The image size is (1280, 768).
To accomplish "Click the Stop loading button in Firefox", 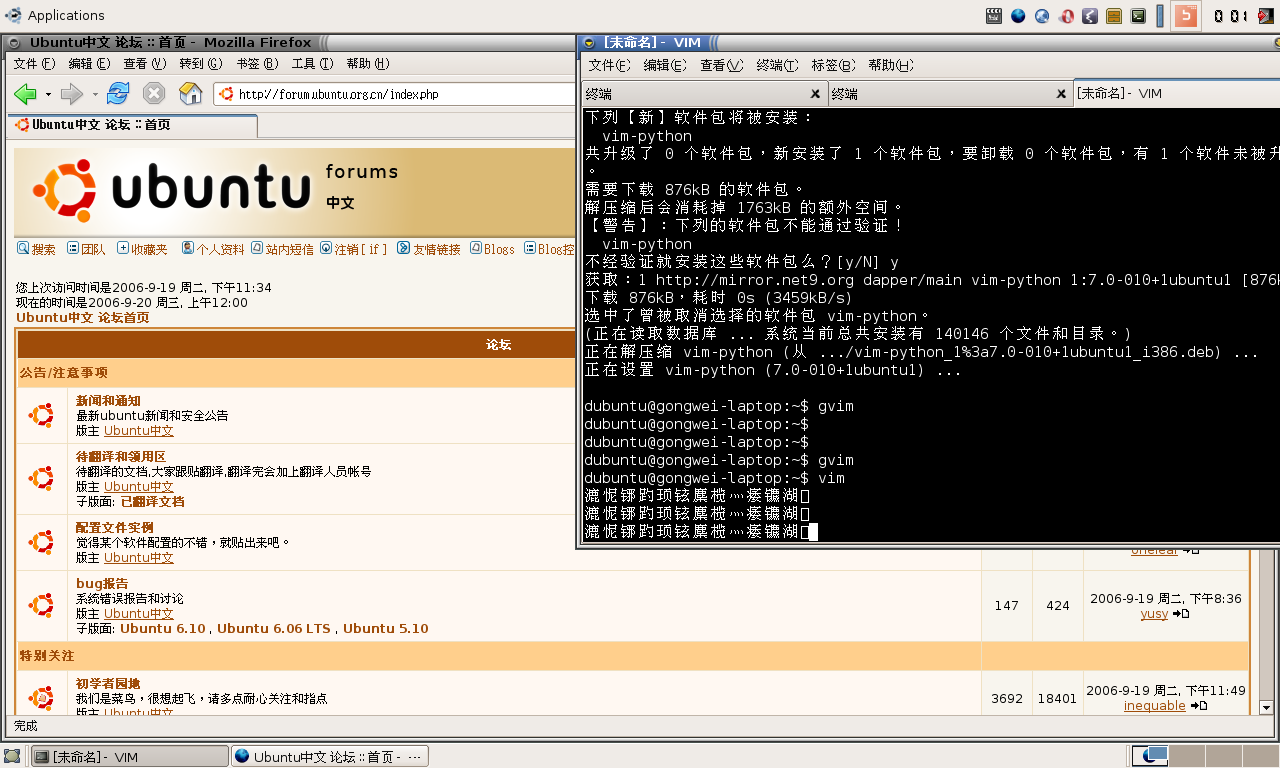I will 153,94.
